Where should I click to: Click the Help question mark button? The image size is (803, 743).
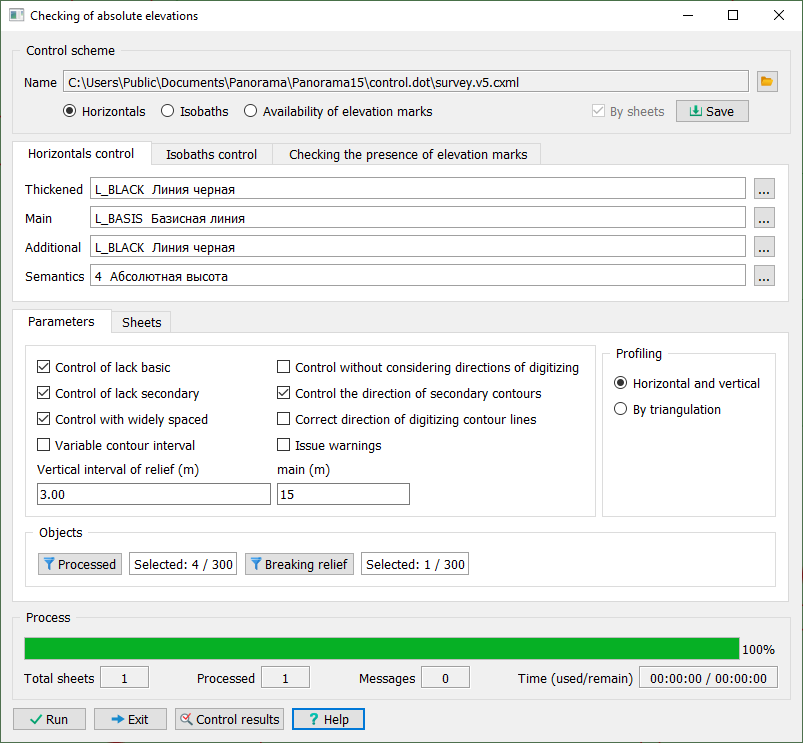[x=328, y=719]
